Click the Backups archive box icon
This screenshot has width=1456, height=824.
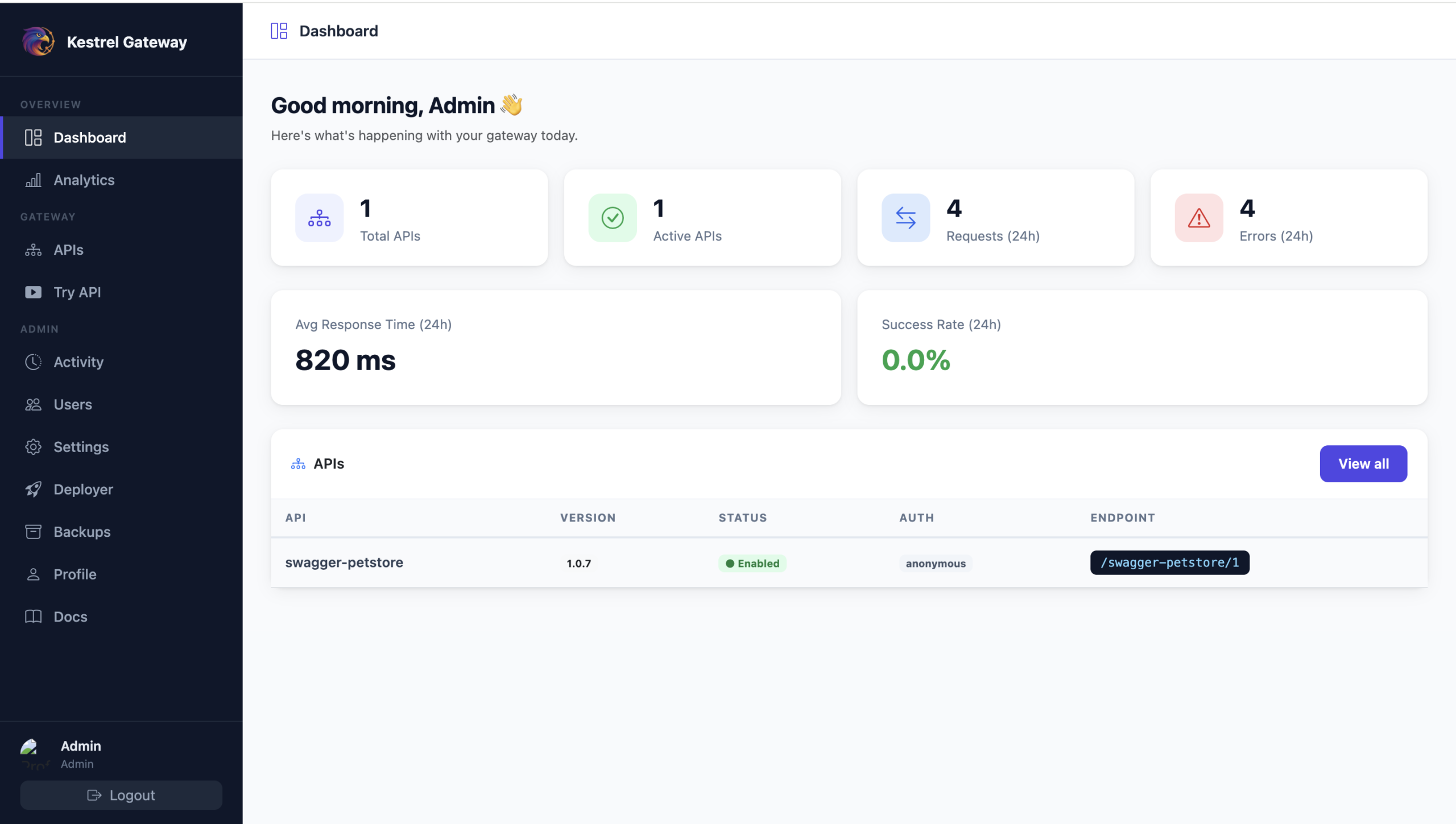tap(33, 532)
